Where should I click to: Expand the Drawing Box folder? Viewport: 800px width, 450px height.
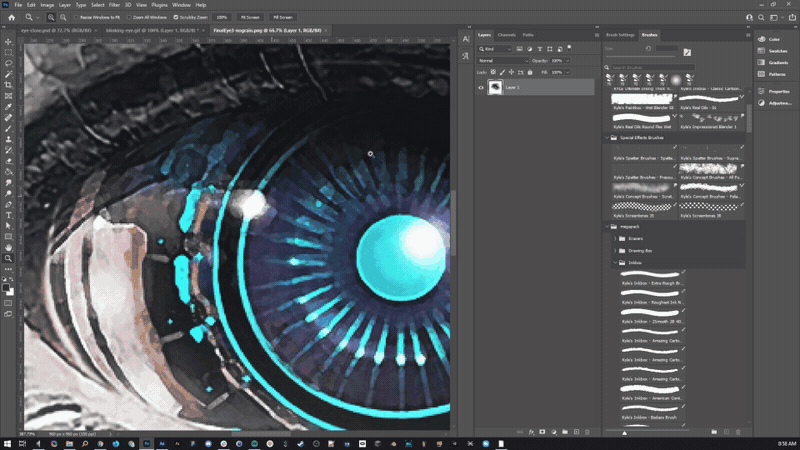tap(615, 251)
